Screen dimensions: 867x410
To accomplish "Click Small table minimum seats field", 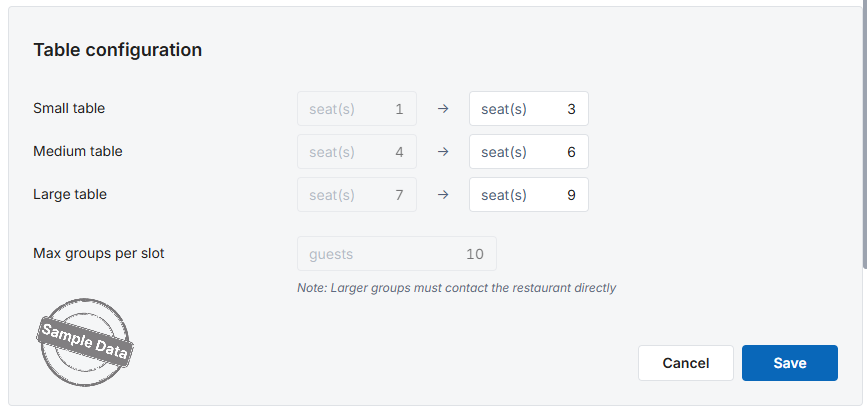I will click(x=357, y=108).
